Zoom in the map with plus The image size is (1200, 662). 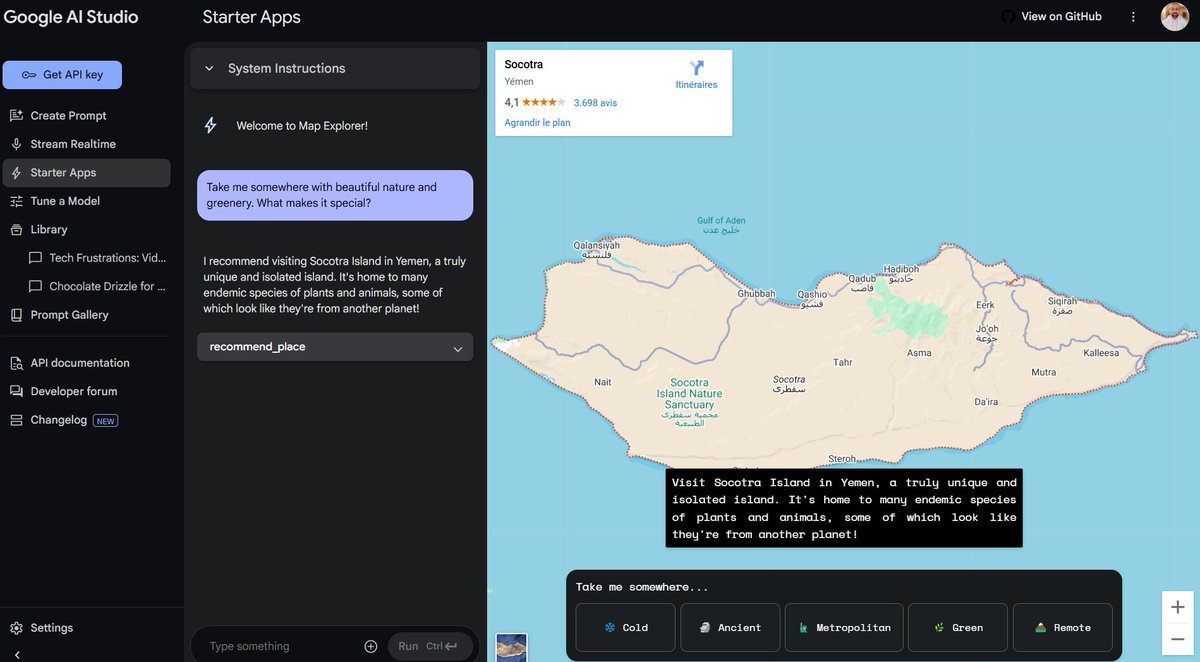tap(1178, 607)
